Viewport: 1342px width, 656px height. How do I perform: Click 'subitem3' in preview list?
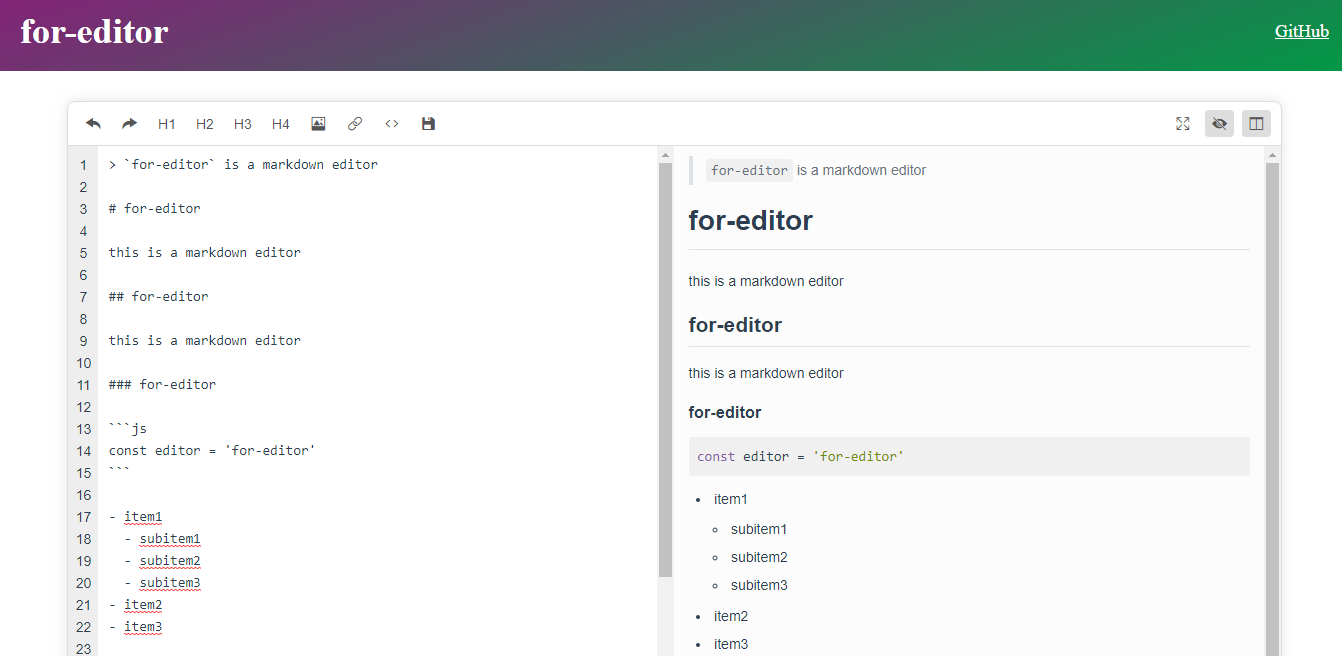click(759, 585)
